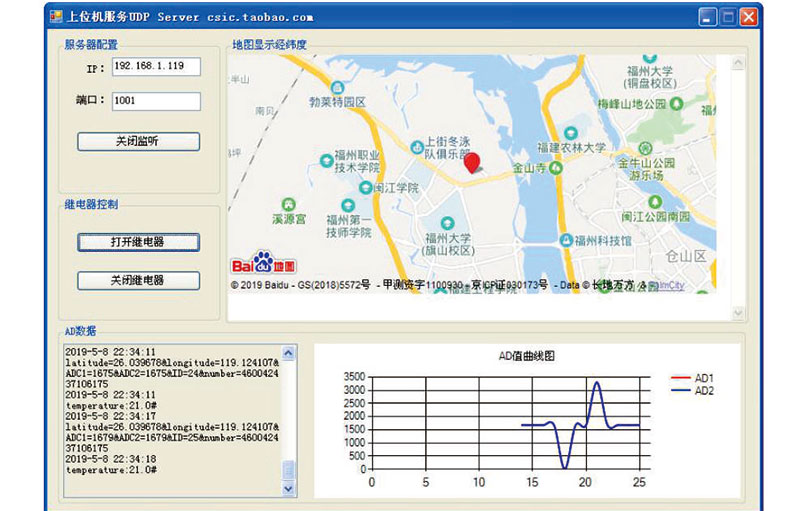Click the 溪源宫 green marker icon
Viewport: 800px width, 511px height.
289,205
